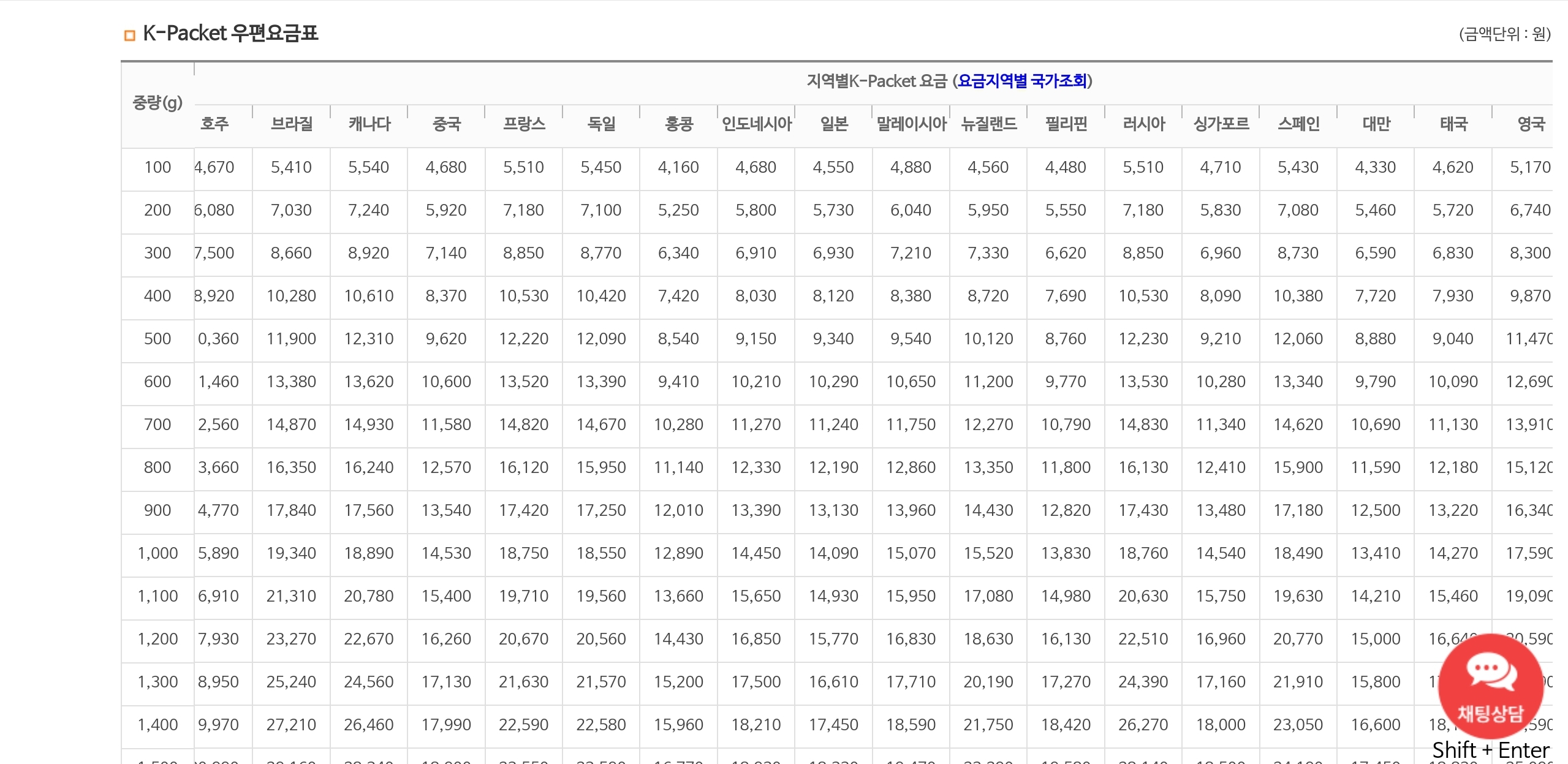Click Taiwan 1,200g price 15,000
This screenshot has height=764, width=1568.
tap(1376, 639)
